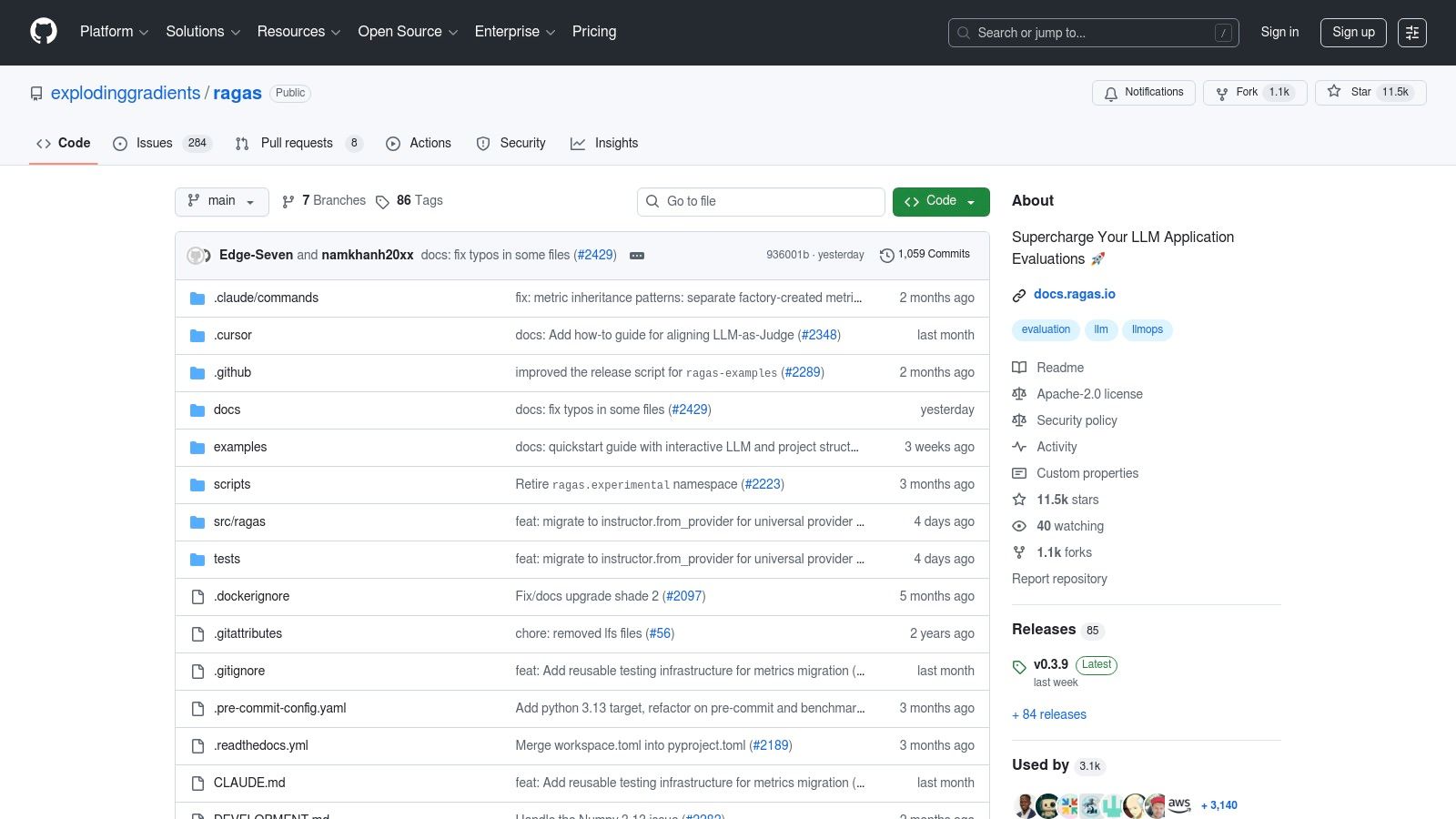1456x819 pixels.
Task: Fork the ragas repository
Action: click(1255, 93)
